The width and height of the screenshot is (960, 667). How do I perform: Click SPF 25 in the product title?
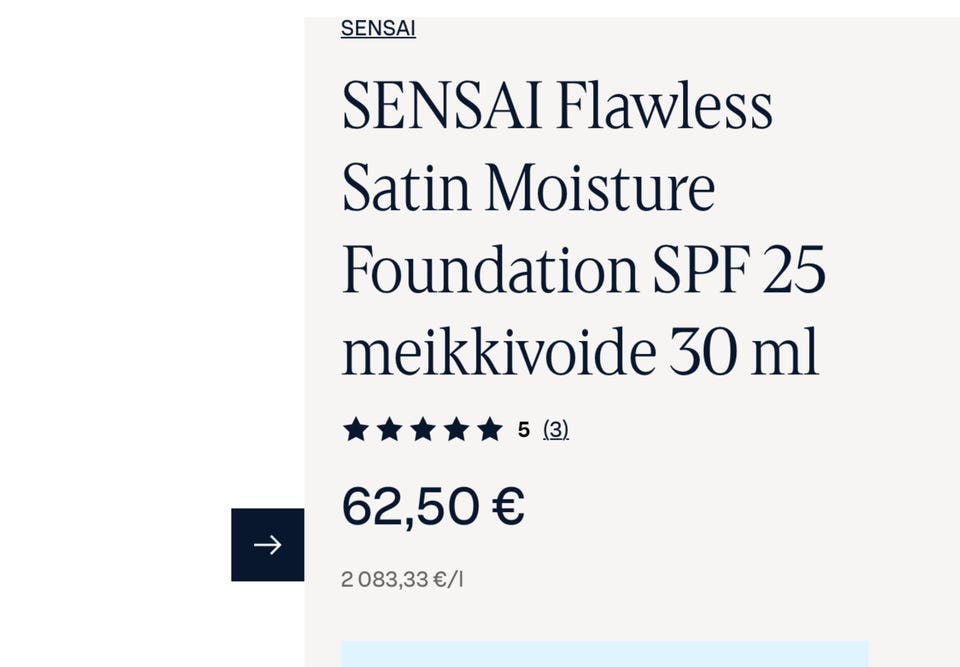pyautogui.click(x=739, y=270)
